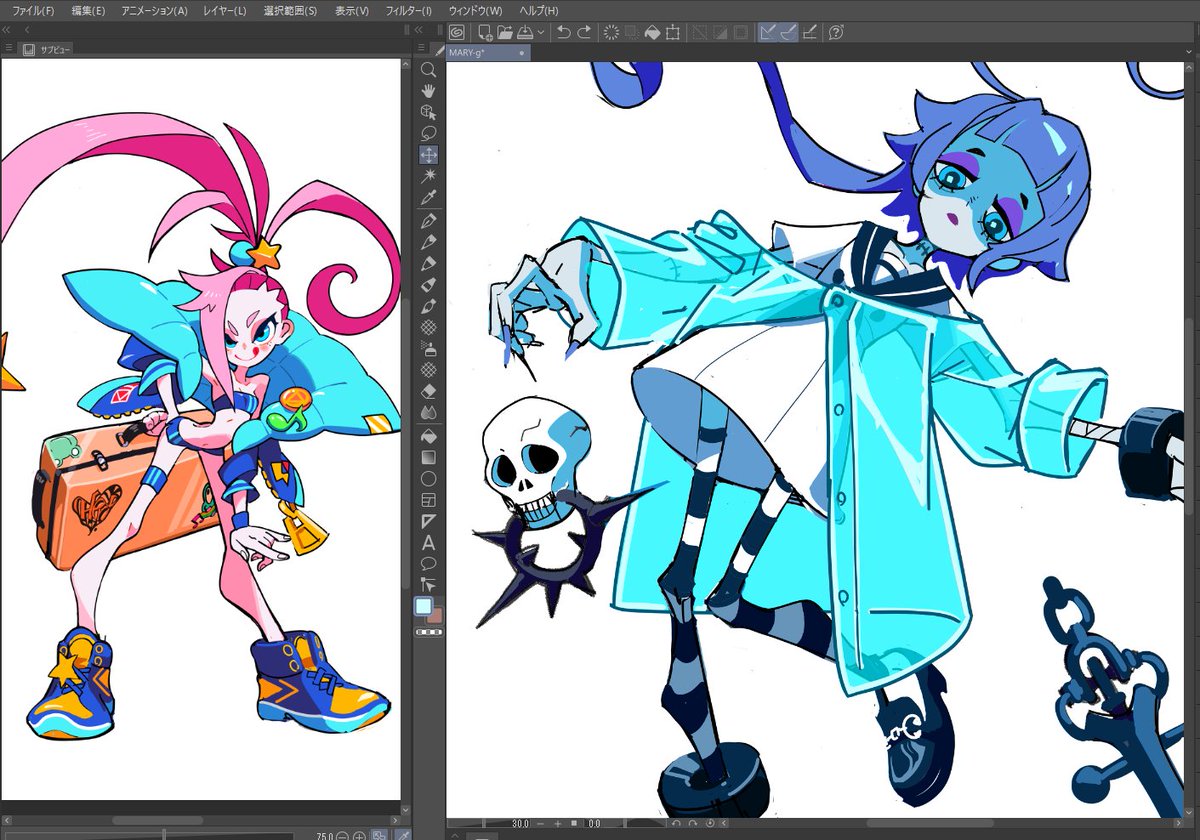Toggle Snap to Special Ruler
The image size is (1200, 840).
tap(788, 32)
